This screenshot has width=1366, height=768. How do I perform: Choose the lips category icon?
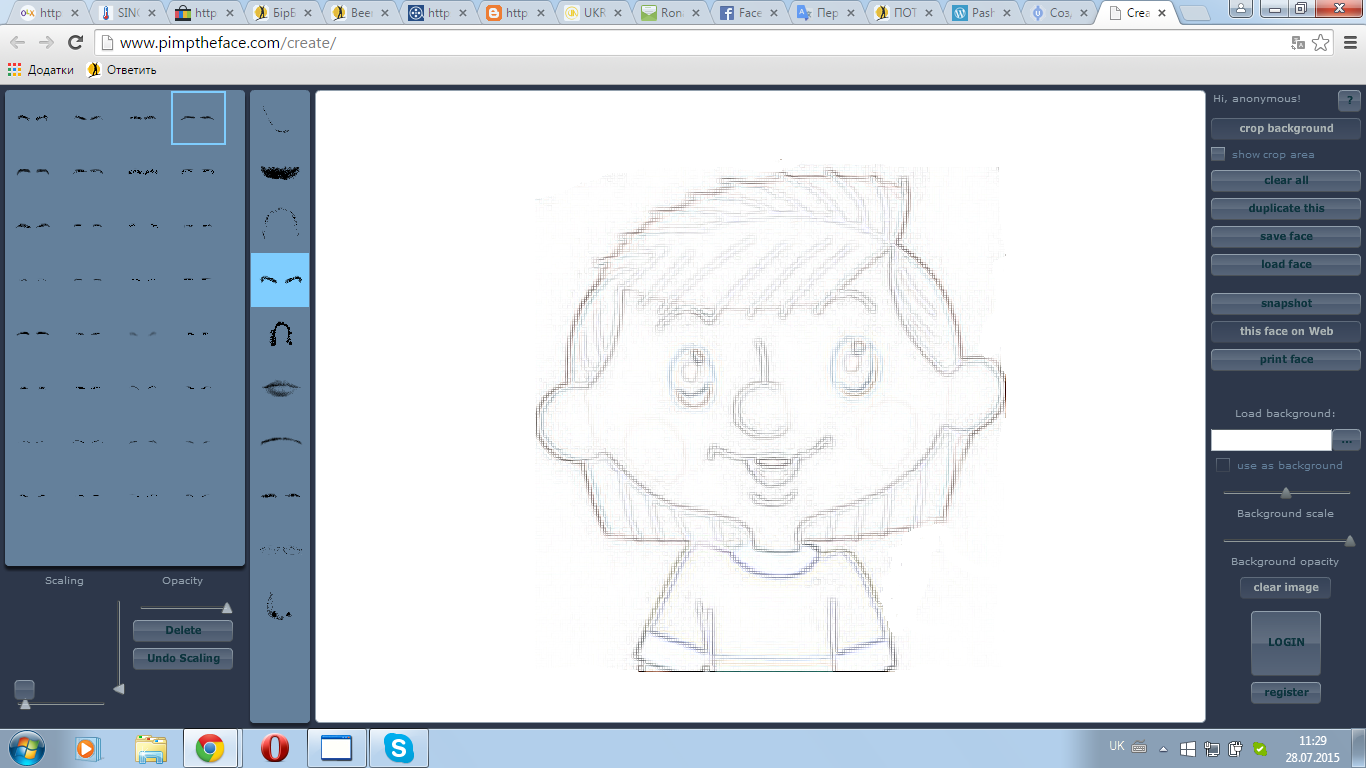280,388
